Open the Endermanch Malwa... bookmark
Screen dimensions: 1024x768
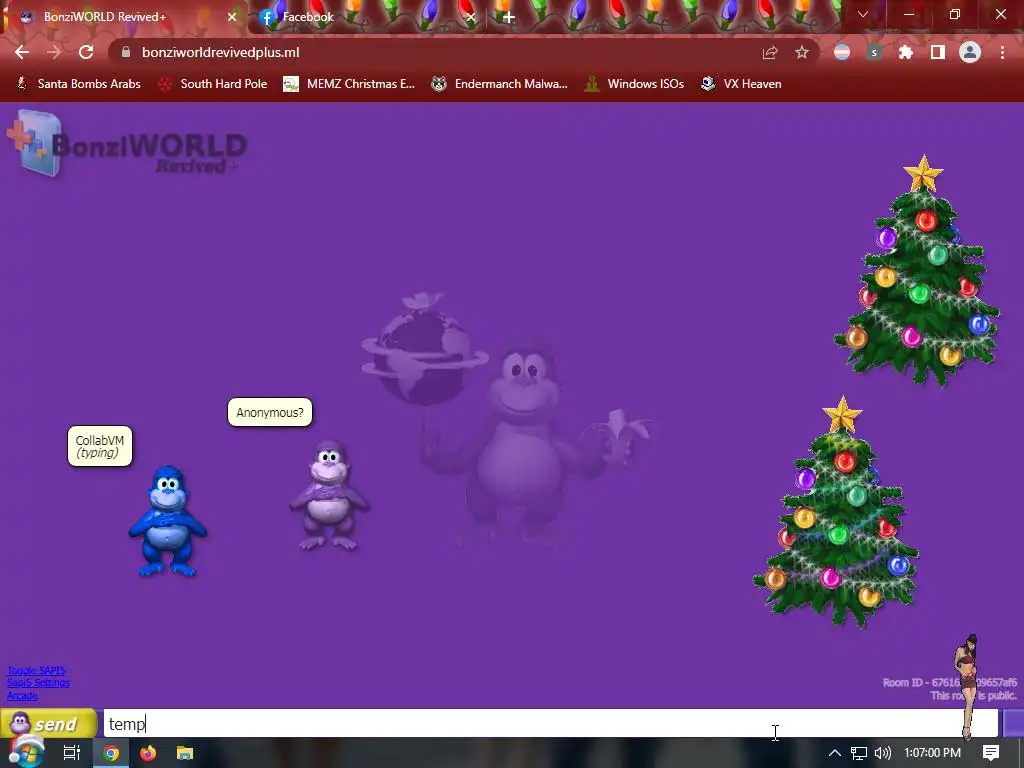[x=500, y=84]
